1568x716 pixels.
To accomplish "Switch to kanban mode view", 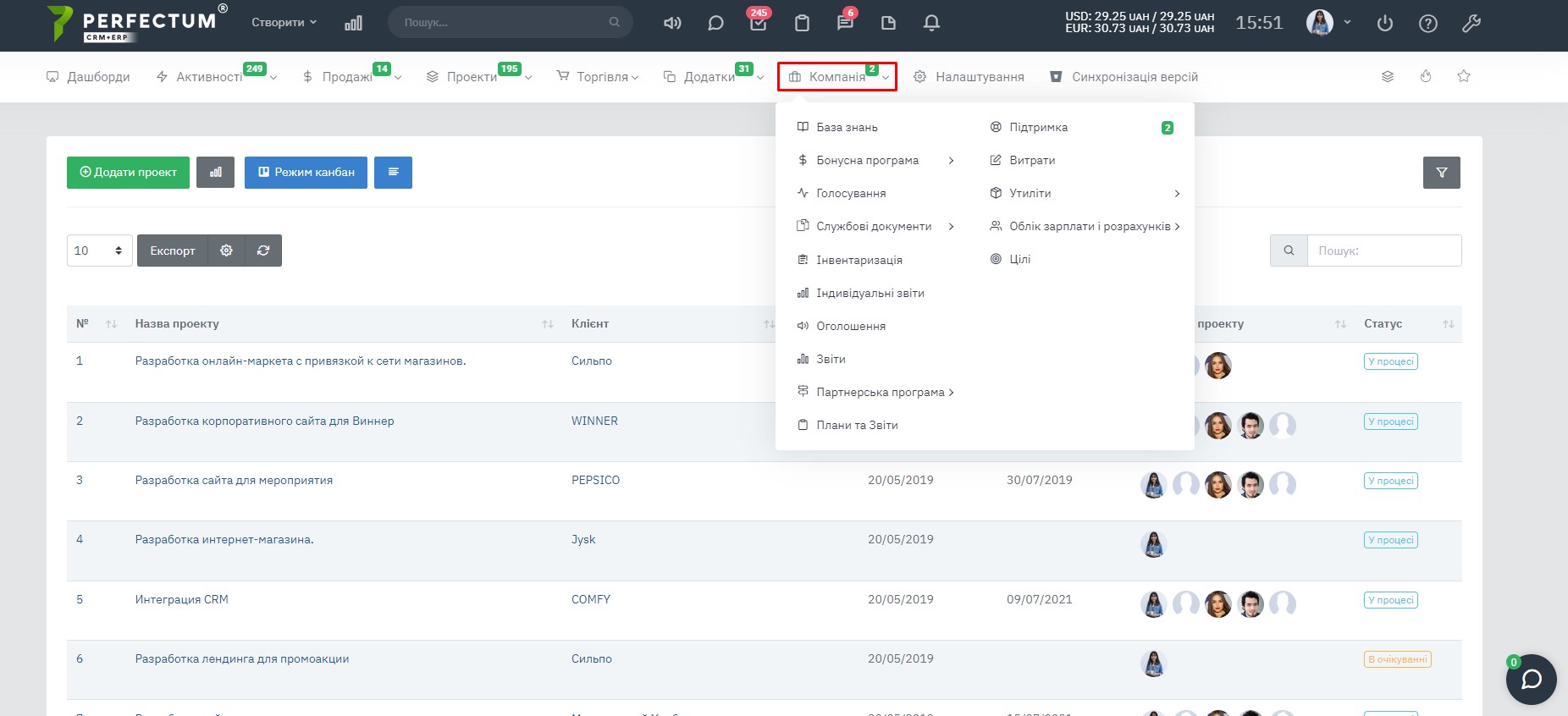I will (306, 173).
